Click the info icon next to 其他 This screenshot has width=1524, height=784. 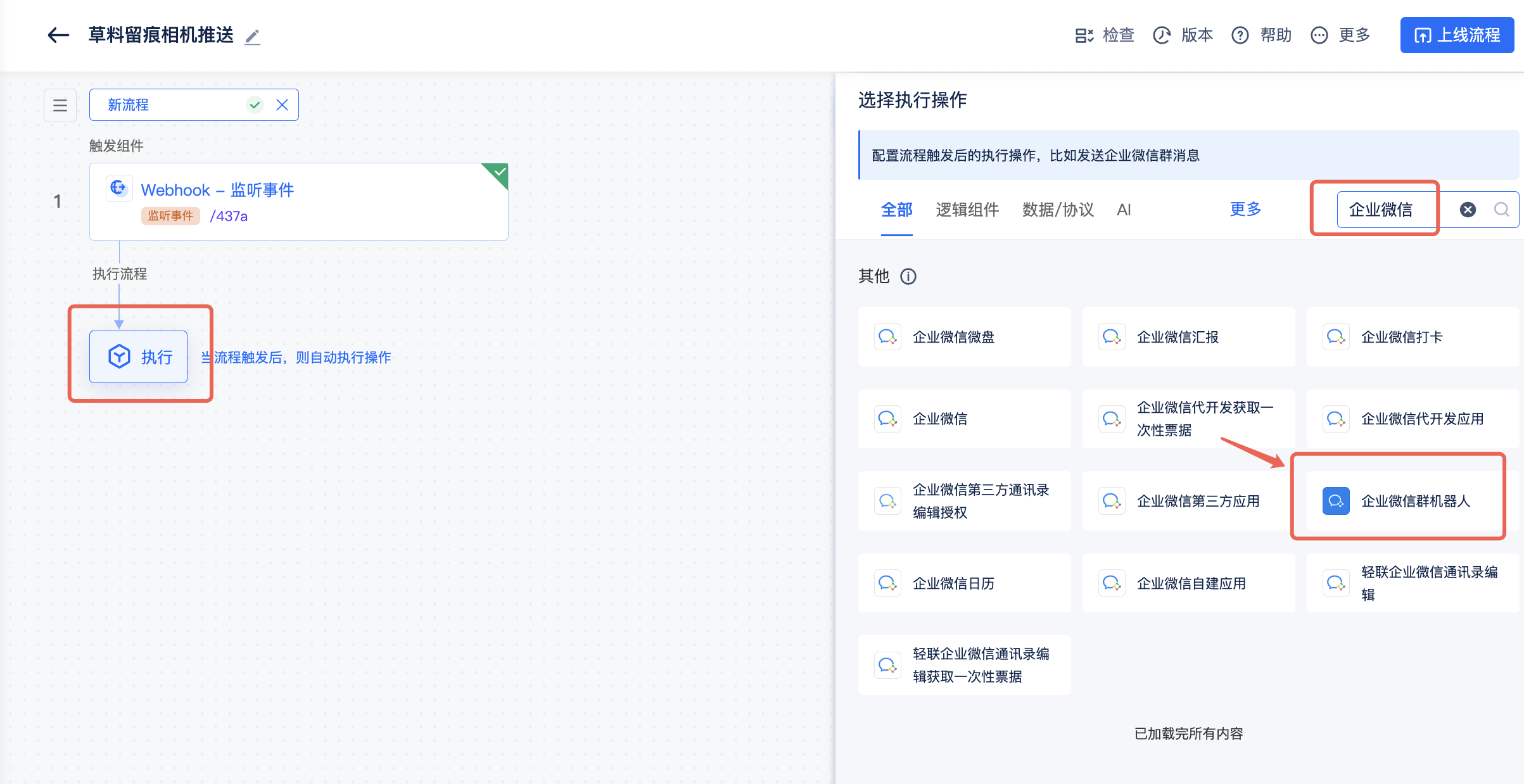pos(908,277)
